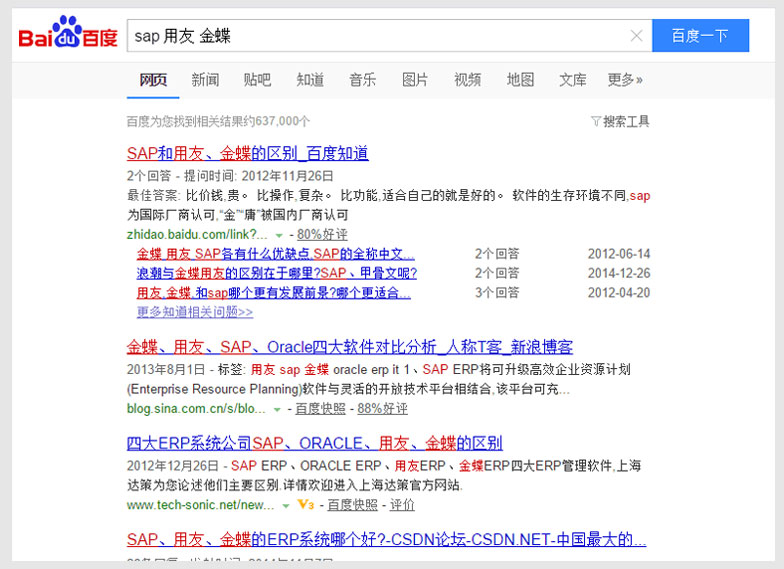Switch to the 新闻 tab
The image size is (784, 569).
pos(205,80)
